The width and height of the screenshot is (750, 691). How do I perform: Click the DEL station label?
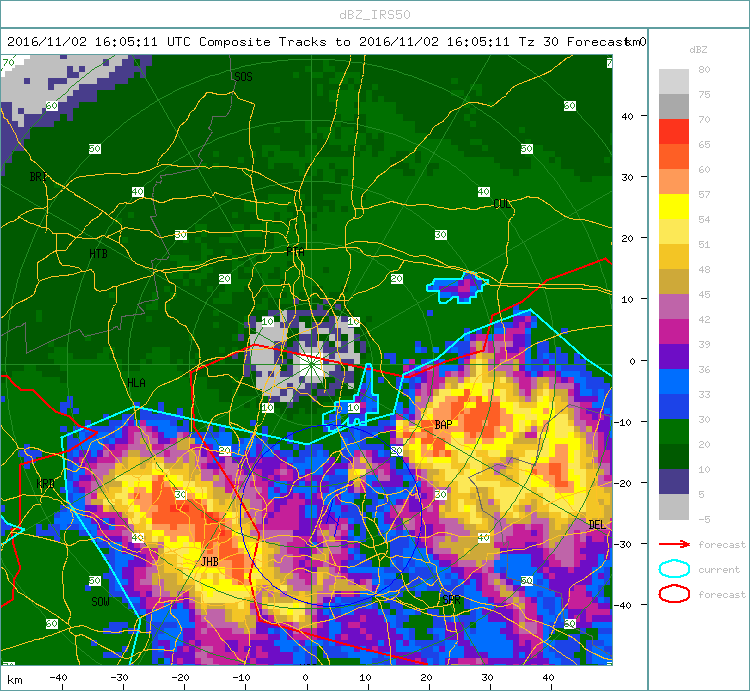tap(596, 525)
